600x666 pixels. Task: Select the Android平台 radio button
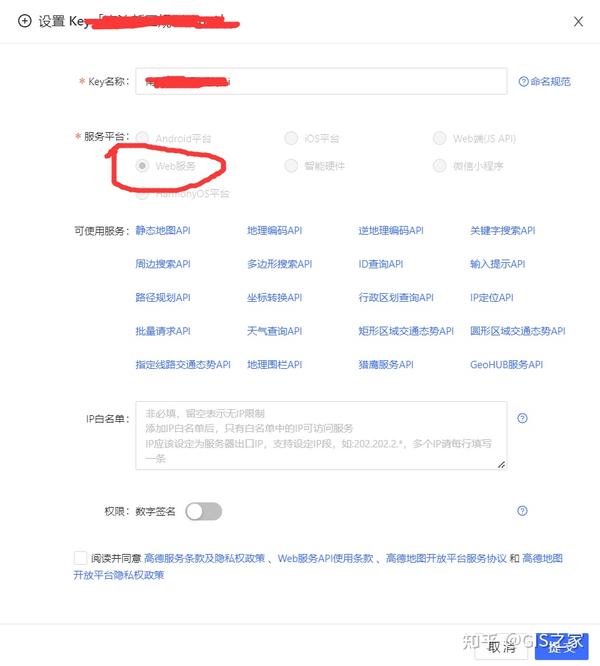tap(142, 138)
